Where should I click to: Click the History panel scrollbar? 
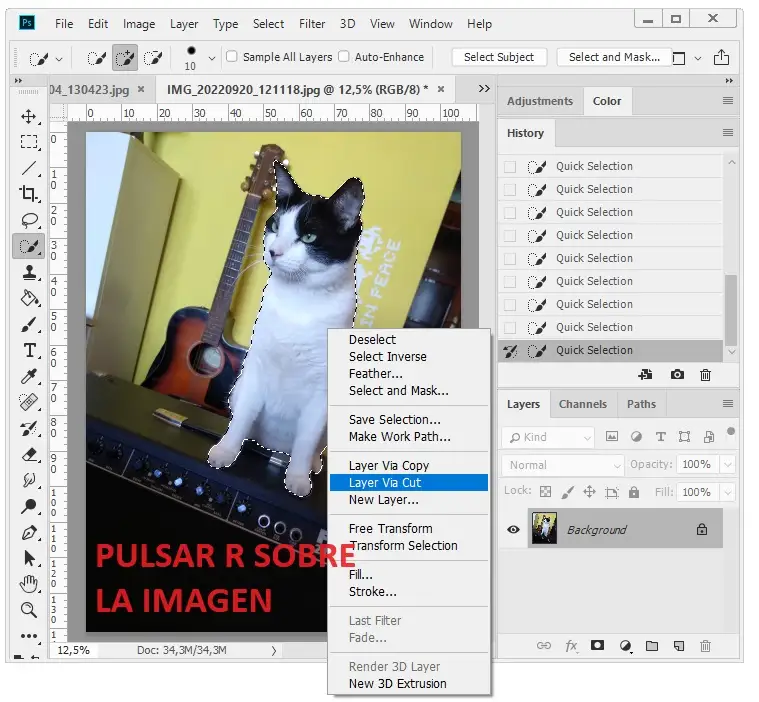731,308
